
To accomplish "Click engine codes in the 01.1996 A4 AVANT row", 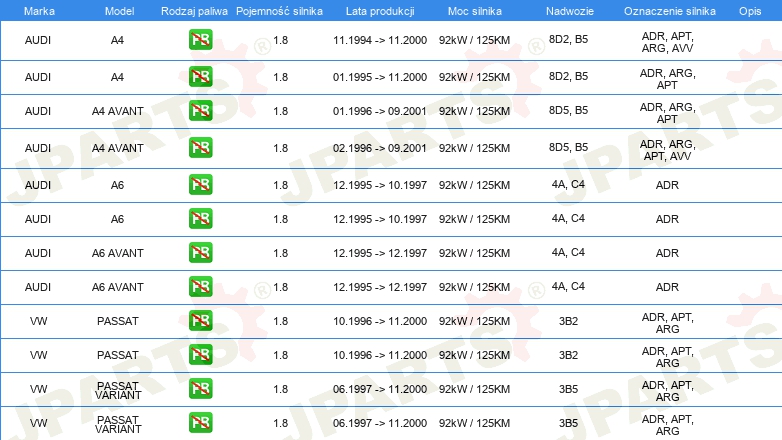I will (667, 113).
